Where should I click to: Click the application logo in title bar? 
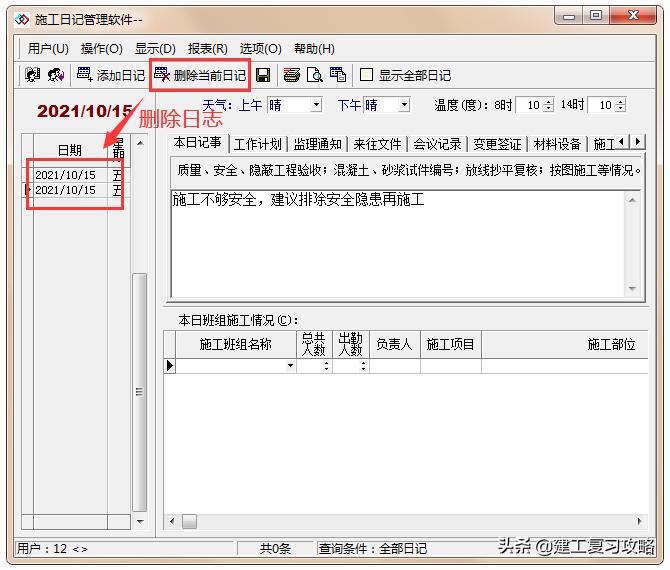point(22,19)
